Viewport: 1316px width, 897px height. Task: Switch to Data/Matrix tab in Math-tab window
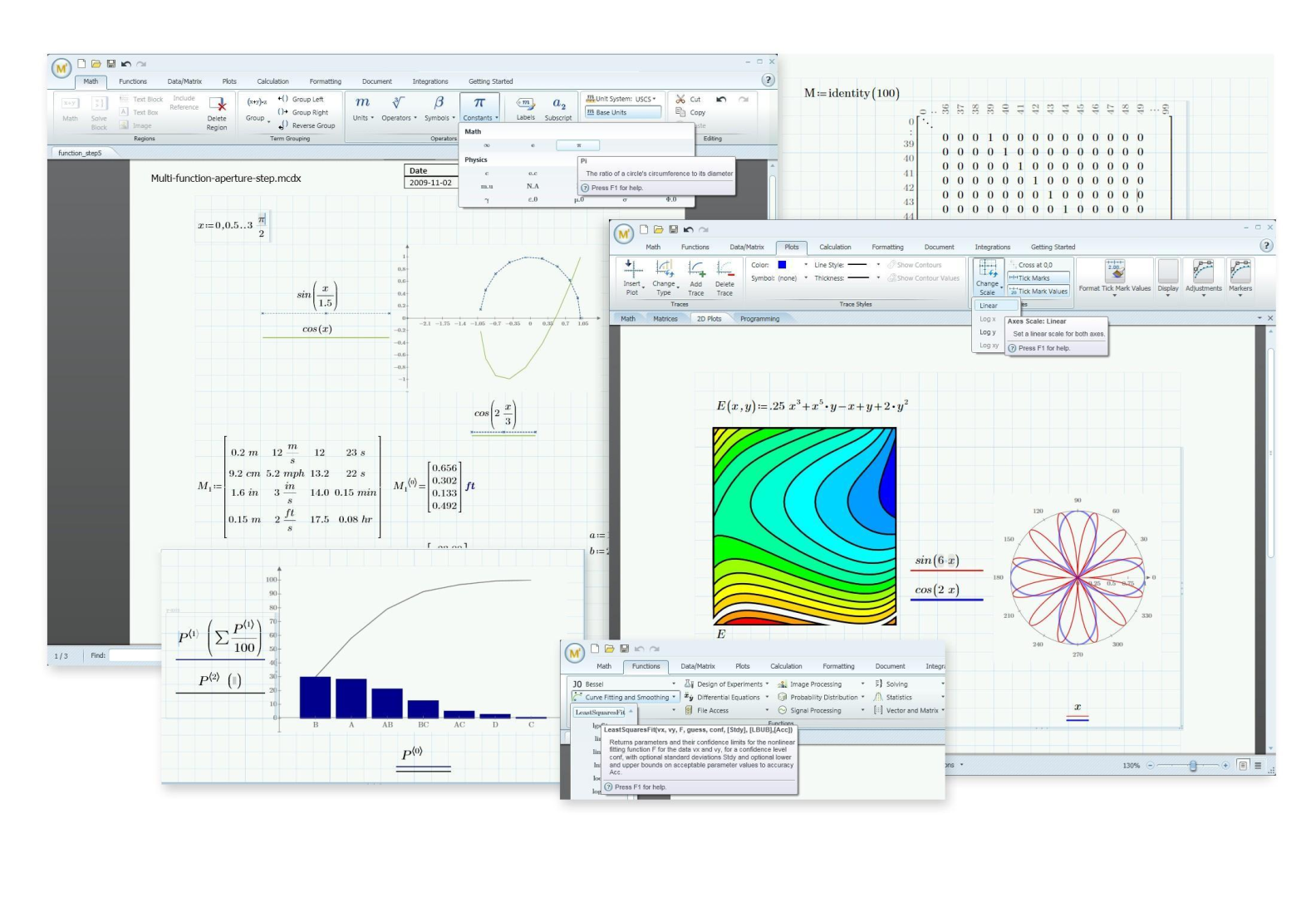(x=184, y=81)
